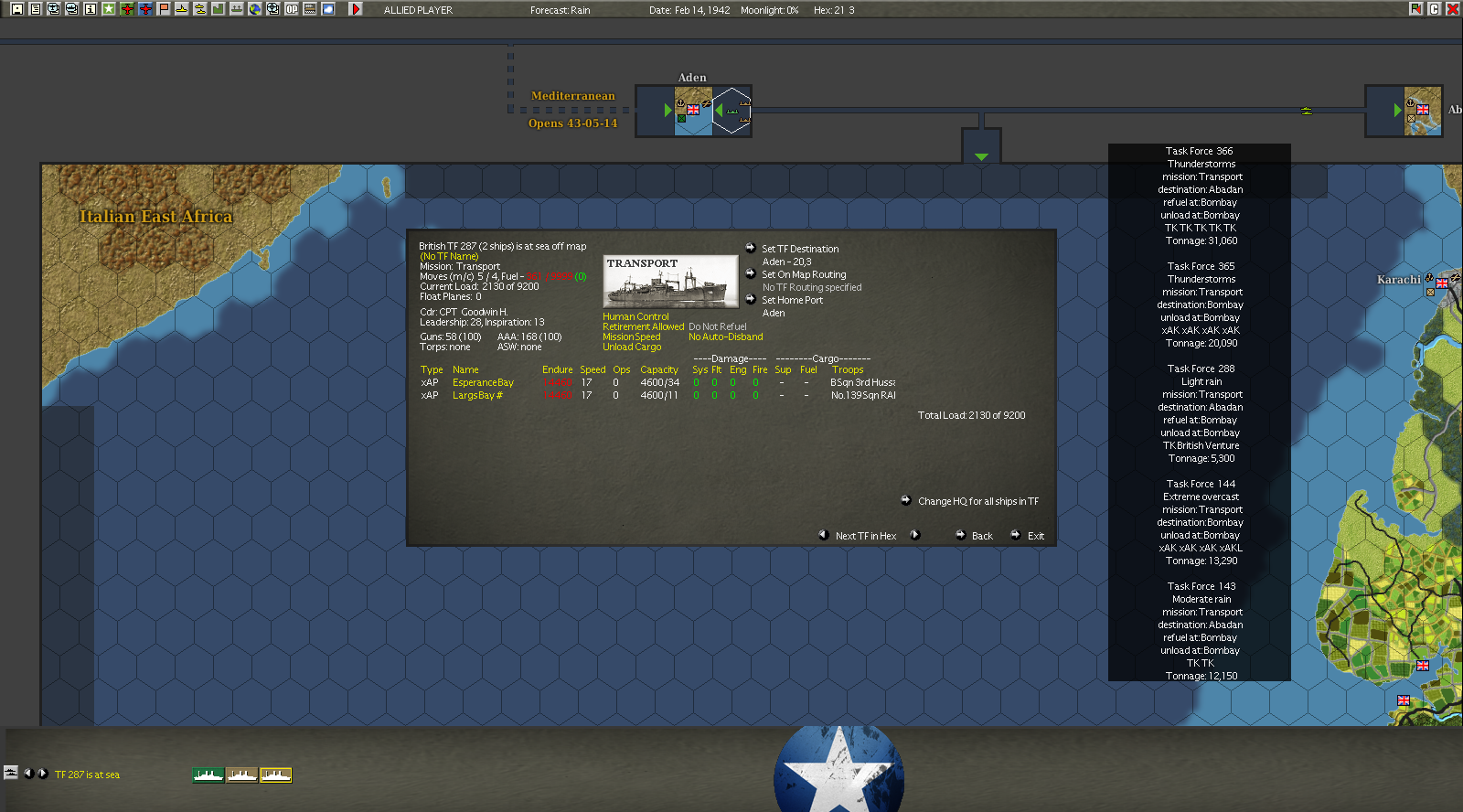Click the Set TF Destination arrow
Screen dimensions: 1463x812
point(751,248)
